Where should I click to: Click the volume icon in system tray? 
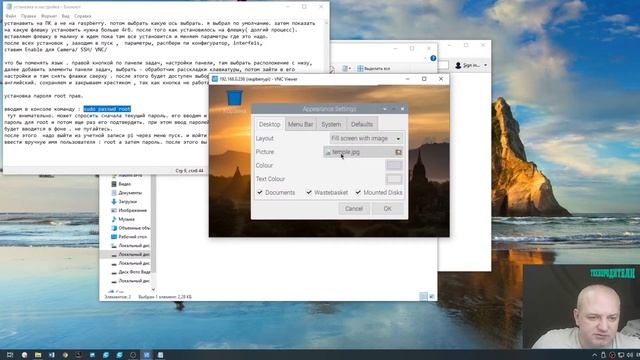pyautogui.click(x=629, y=355)
